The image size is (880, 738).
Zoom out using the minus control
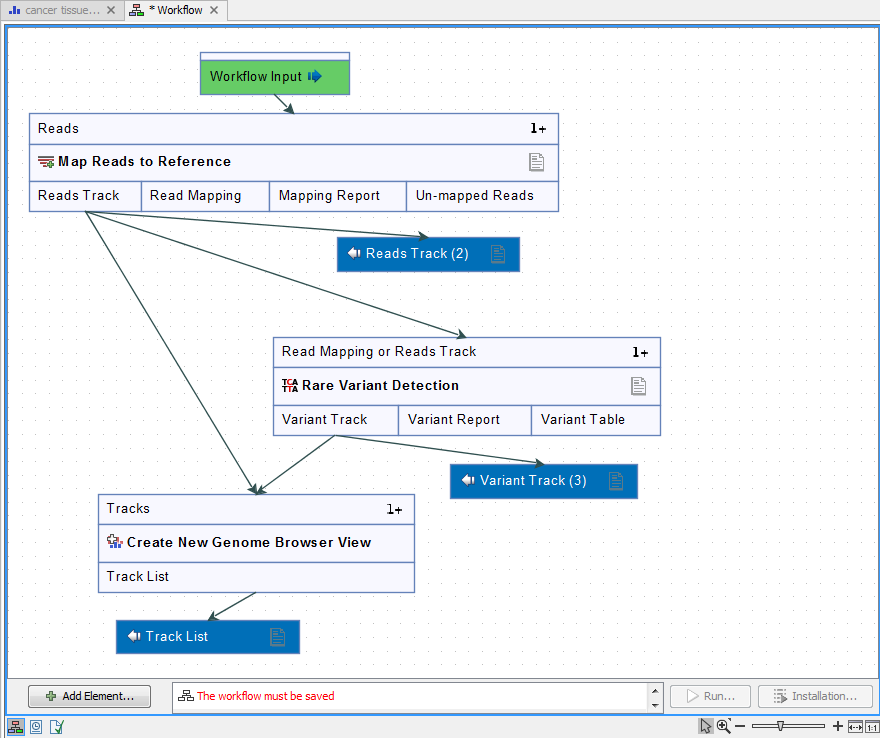click(x=739, y=725)
